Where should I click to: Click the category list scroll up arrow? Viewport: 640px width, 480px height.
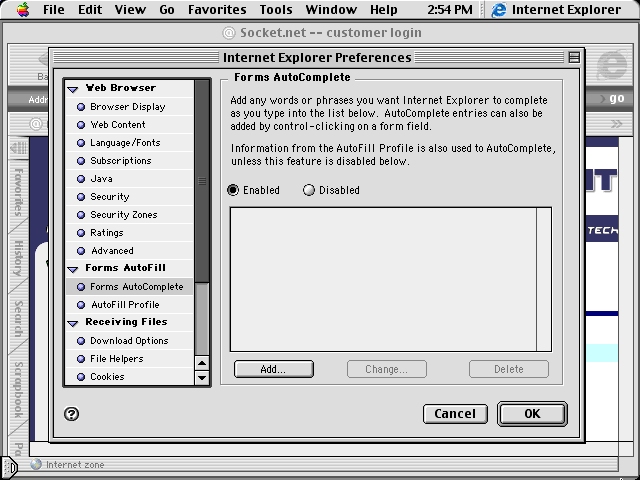(x=202, y=363)
